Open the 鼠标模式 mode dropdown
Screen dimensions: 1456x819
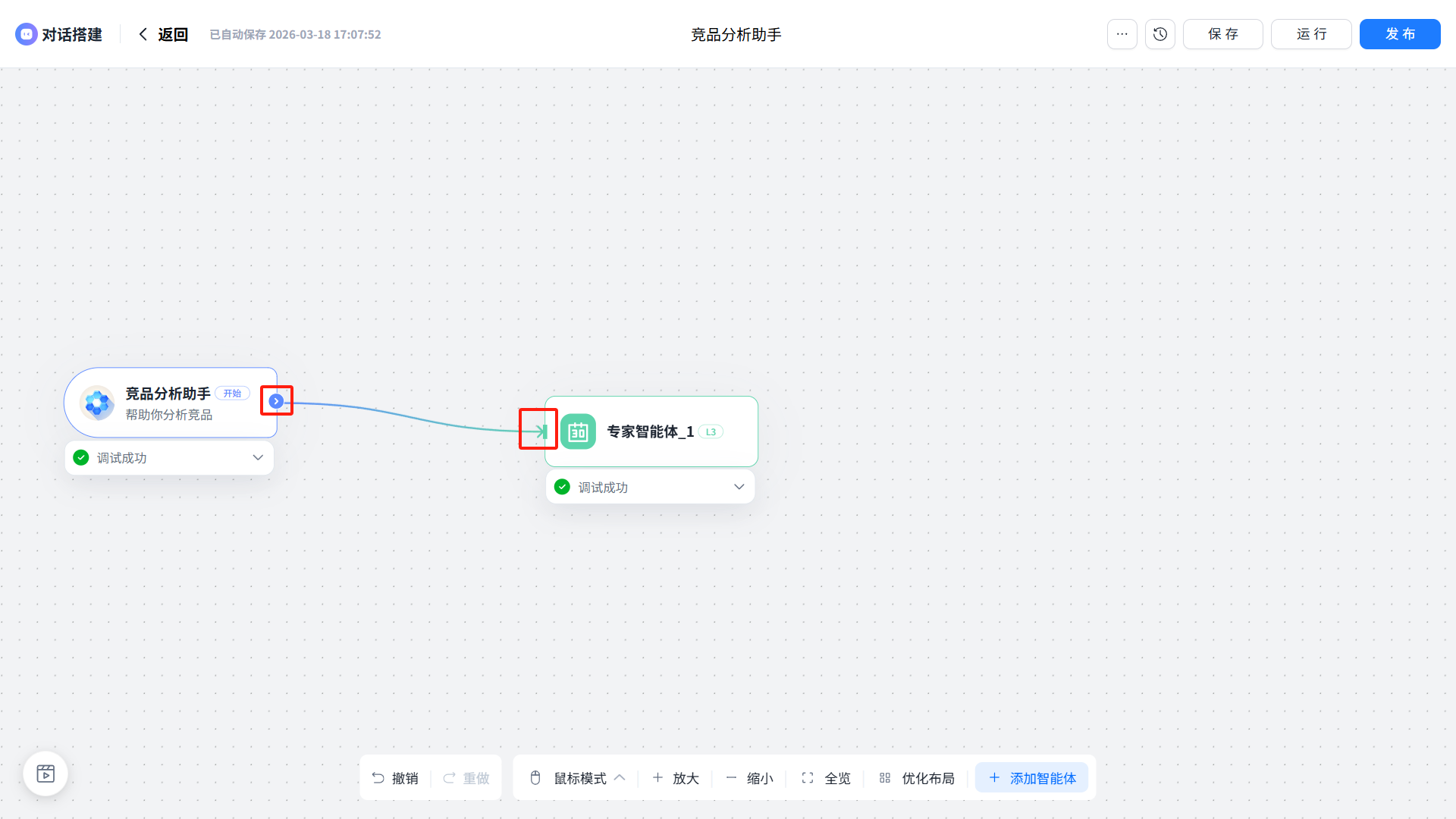coord(580,778)
